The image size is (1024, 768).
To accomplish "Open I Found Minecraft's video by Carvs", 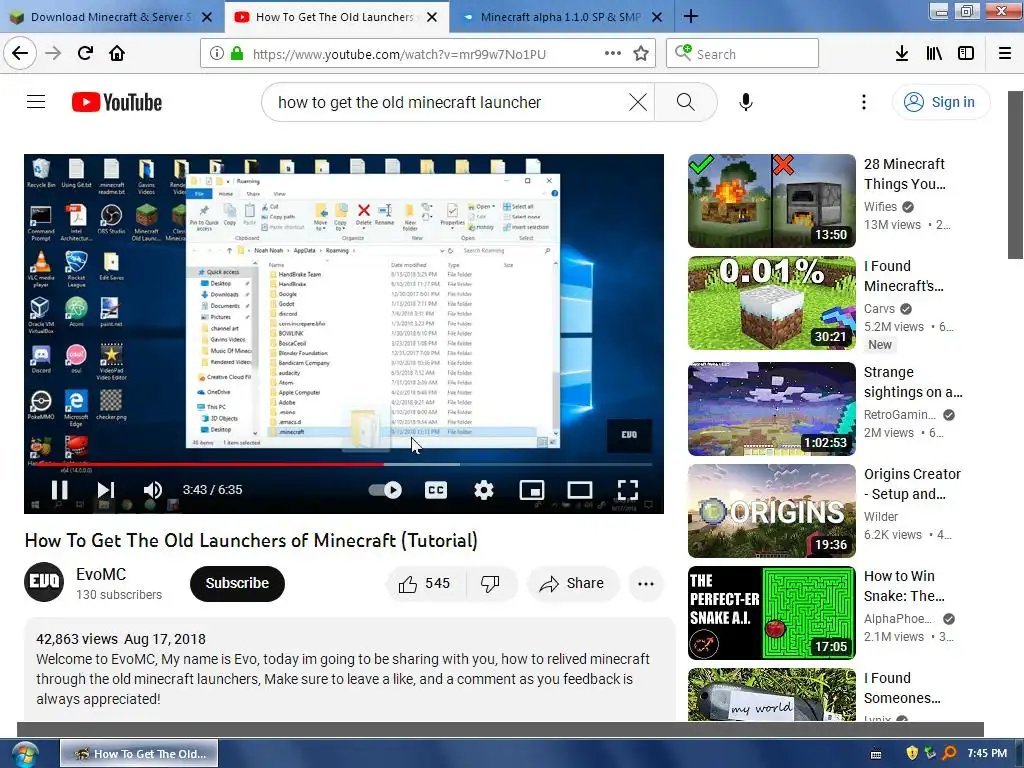I will (x=771, y=303).
